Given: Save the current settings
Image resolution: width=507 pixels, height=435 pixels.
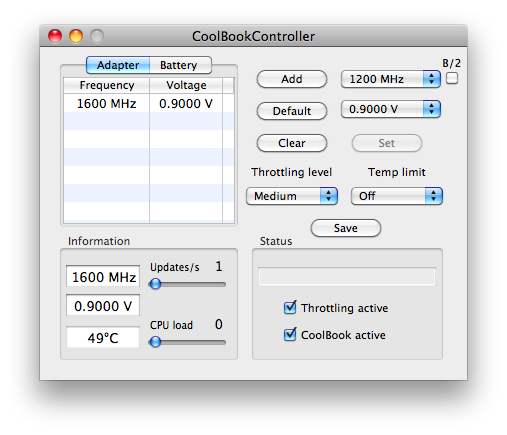Looking at the screenshot, I should point(346,228).
